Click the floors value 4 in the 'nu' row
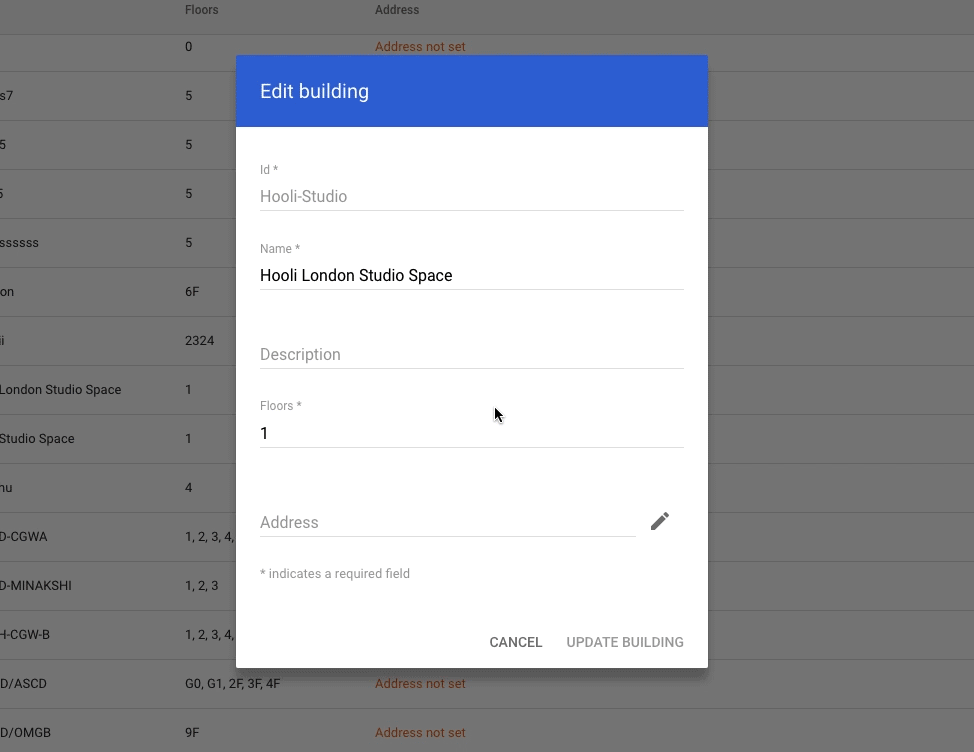 [x=188, y=487]
